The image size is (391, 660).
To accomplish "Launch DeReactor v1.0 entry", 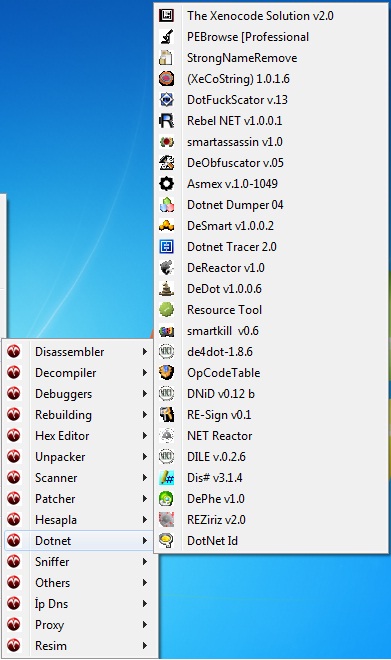I will [271, 268].
